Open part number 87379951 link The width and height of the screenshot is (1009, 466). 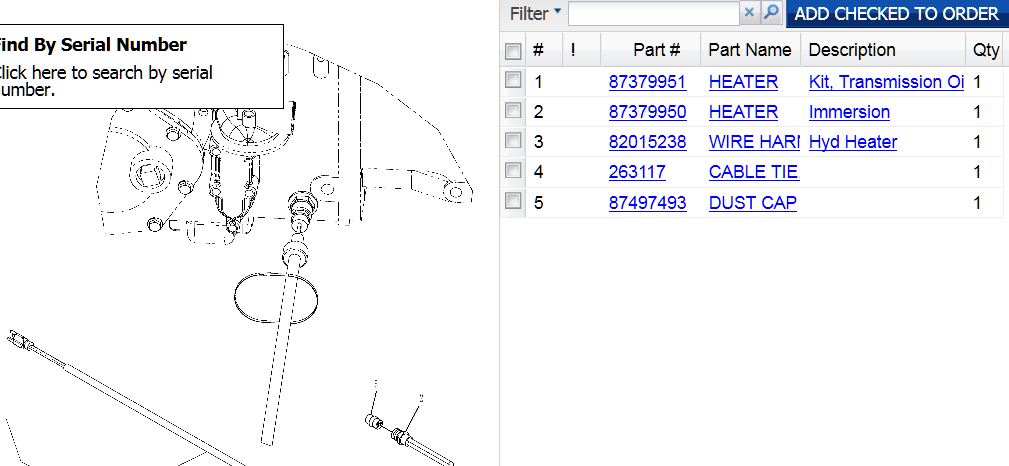point(647,82)
